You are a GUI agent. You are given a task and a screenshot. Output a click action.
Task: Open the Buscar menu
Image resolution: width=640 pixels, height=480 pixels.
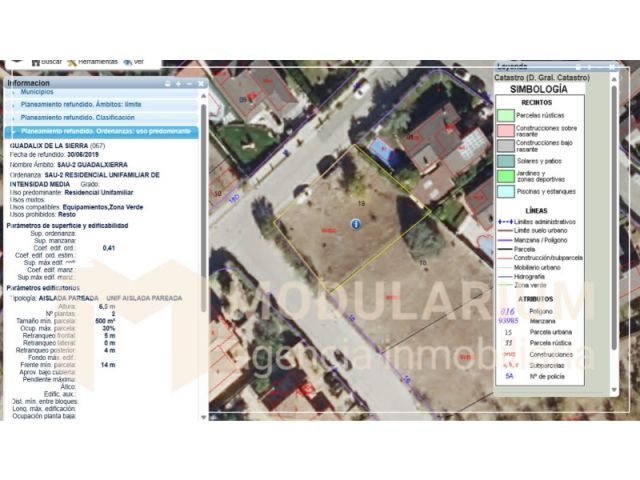pyautogui.click(x=47, y=62)
